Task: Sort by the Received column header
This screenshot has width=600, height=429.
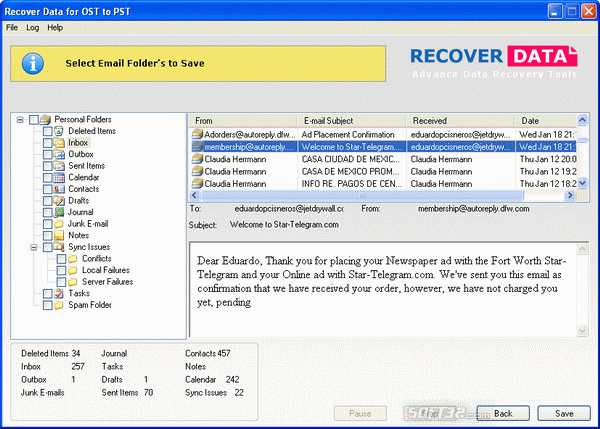Action: point(460,121)
